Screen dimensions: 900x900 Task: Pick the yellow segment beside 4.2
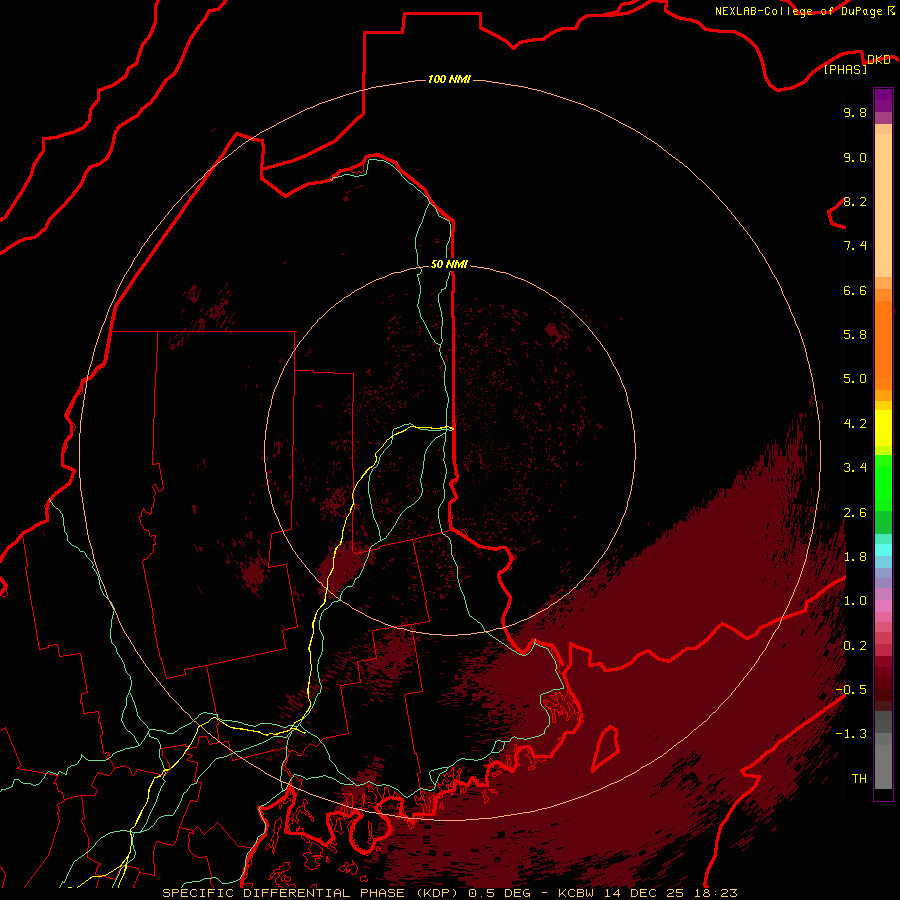coord(883,428)
